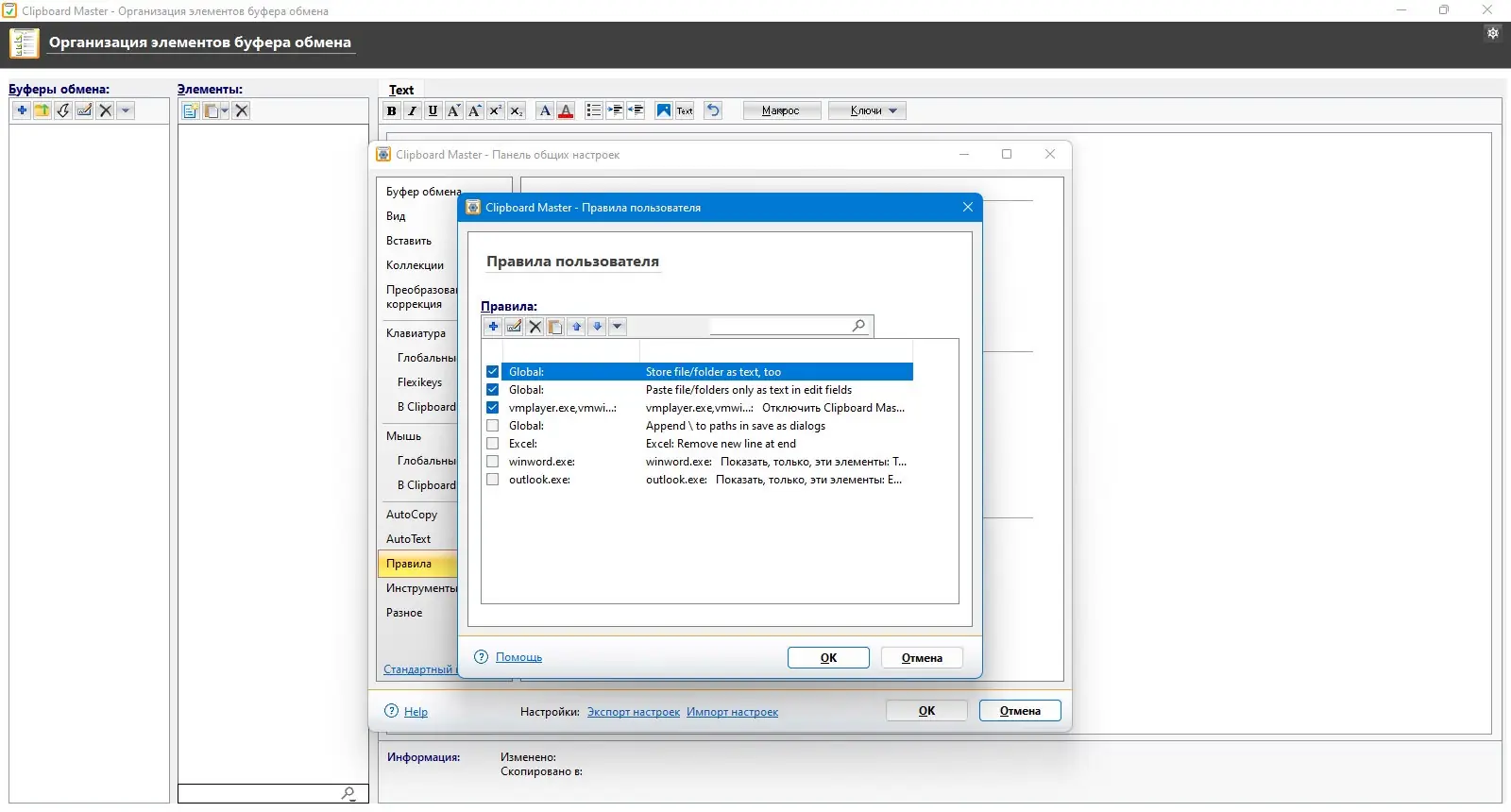Set the font color with black A icon
The image size is (1511, 812).
point(545,110)
